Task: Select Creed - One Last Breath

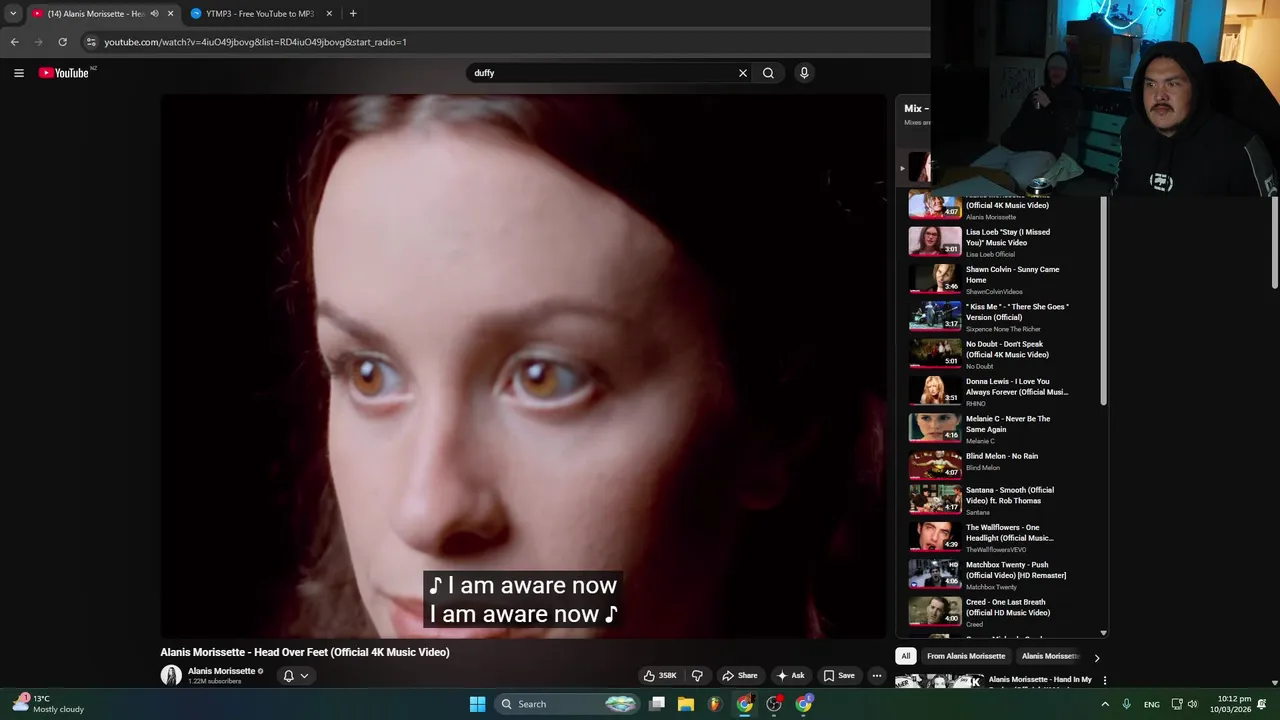Action: pyautogui.click(x=1003, y=612)
